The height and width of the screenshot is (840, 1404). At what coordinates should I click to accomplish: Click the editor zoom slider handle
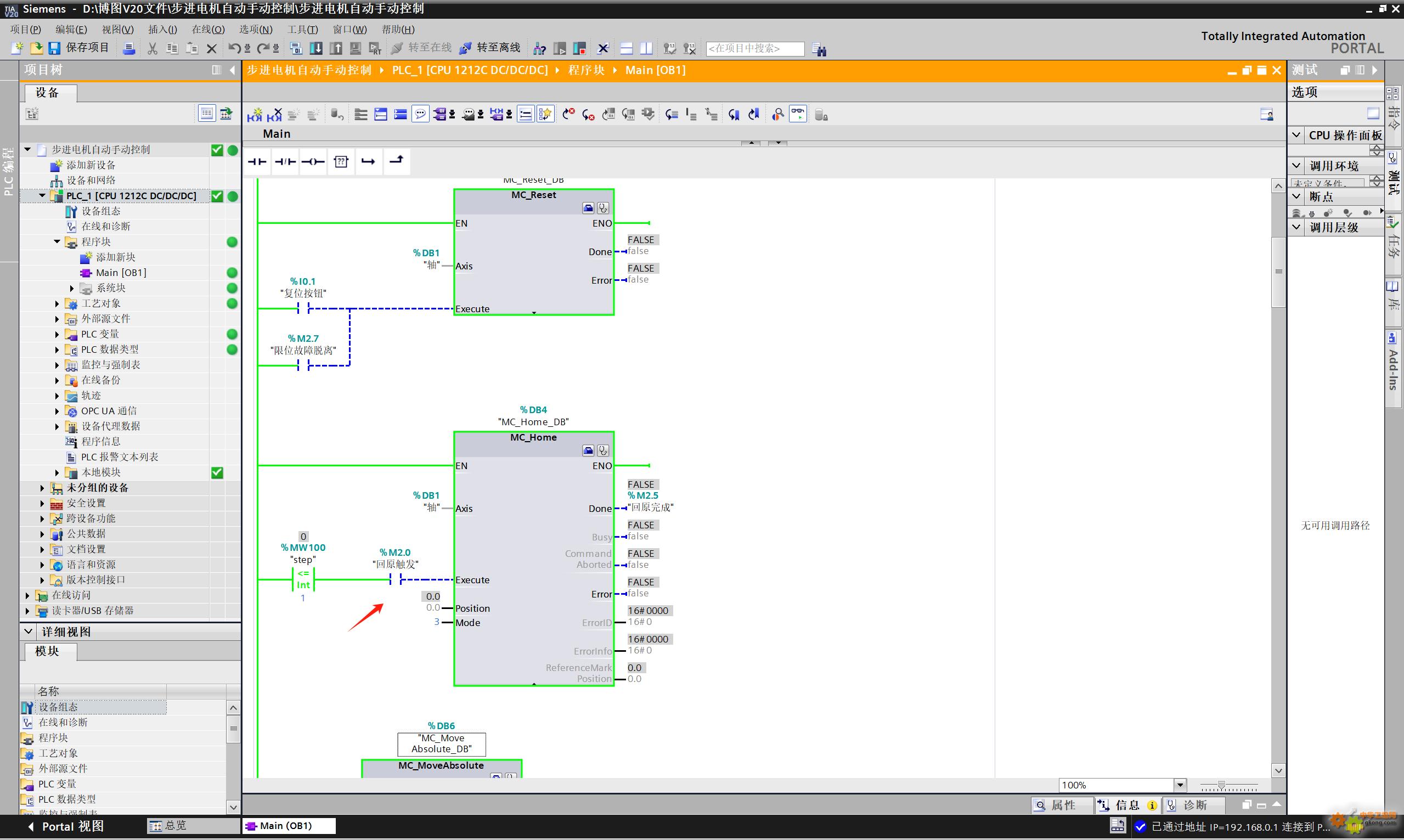pos(1221,786)
